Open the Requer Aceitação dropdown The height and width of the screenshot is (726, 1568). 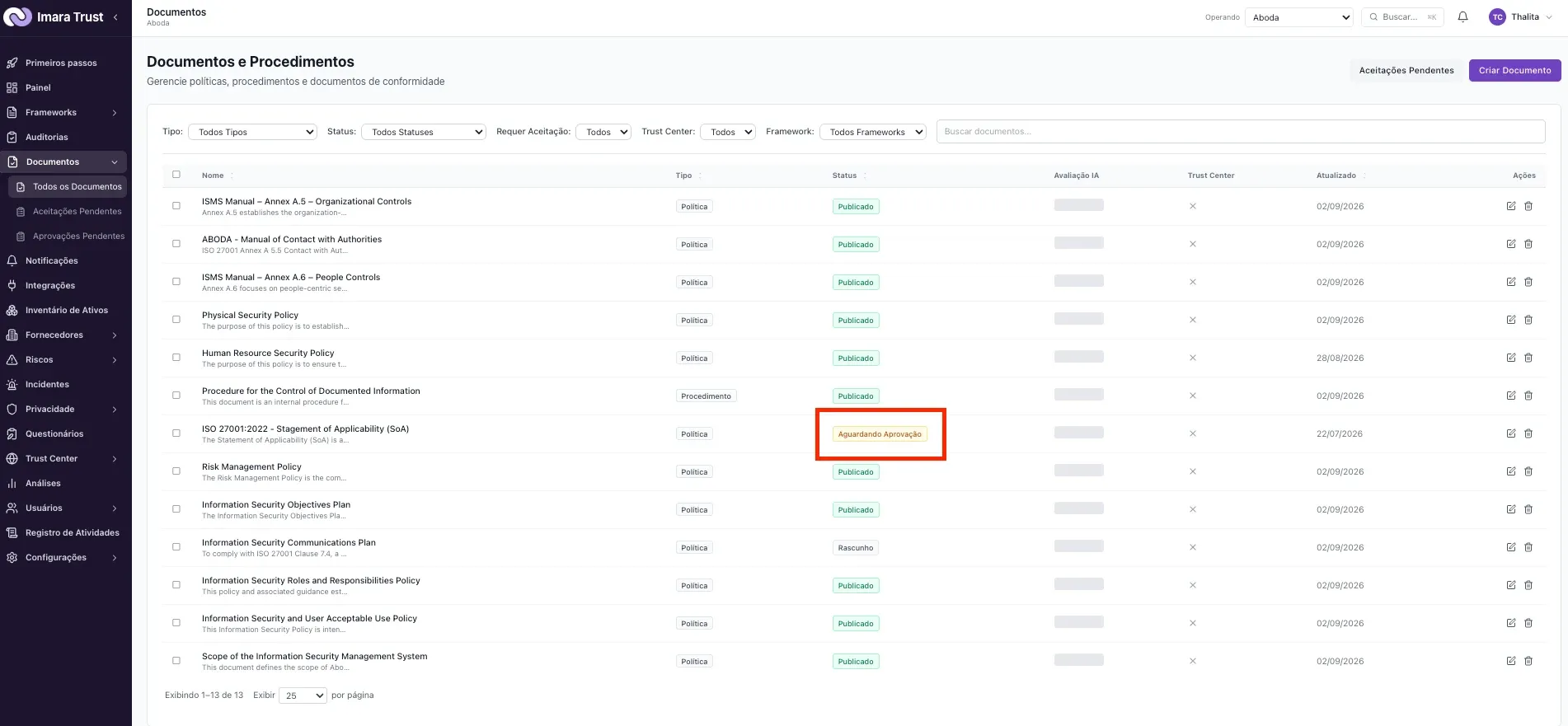tap(603, 132)
